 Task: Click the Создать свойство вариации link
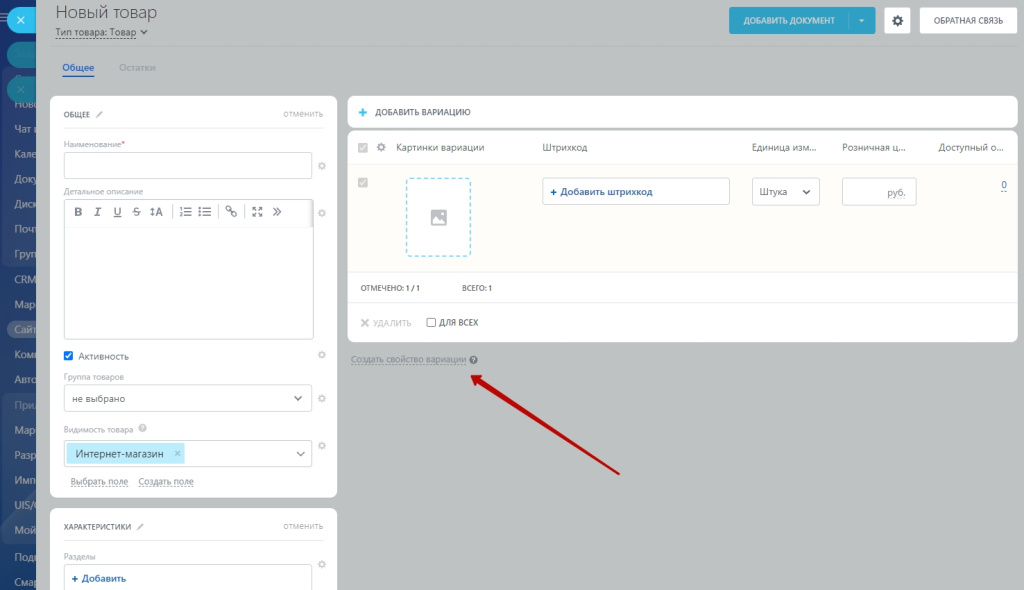coord(408,360)
